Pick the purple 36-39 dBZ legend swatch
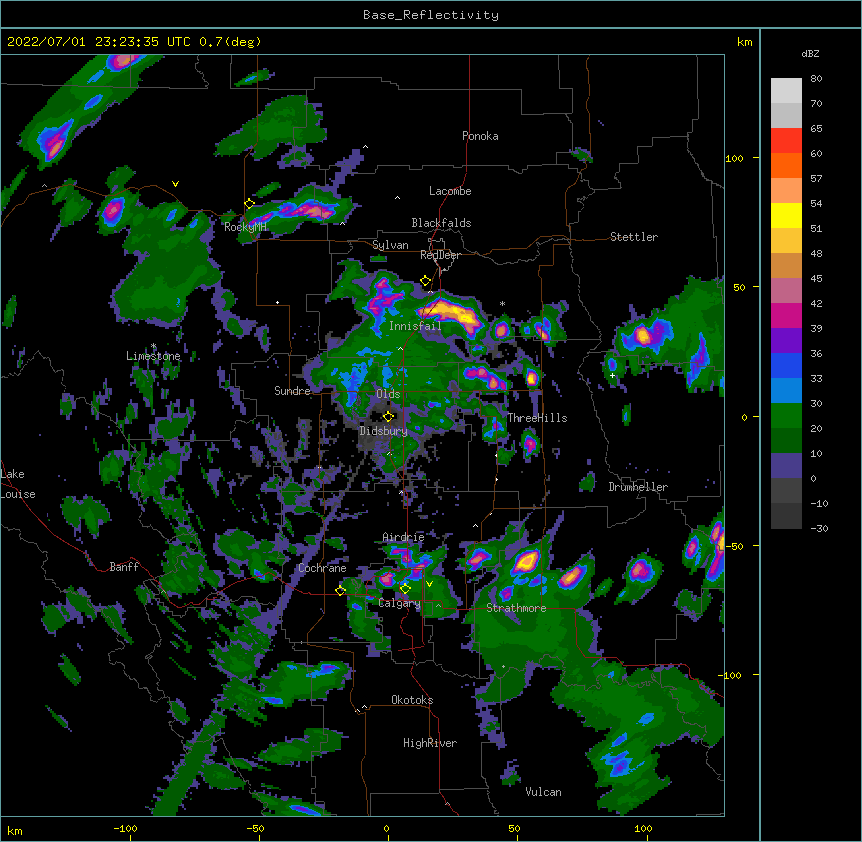862x842 pixels. [786, 341]
